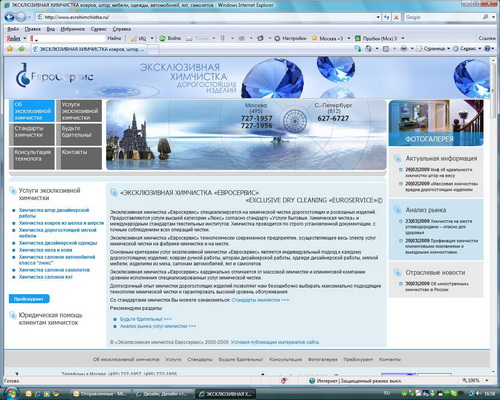Open the Файл menu
This screenshot has height=400, width=500.
13,29
